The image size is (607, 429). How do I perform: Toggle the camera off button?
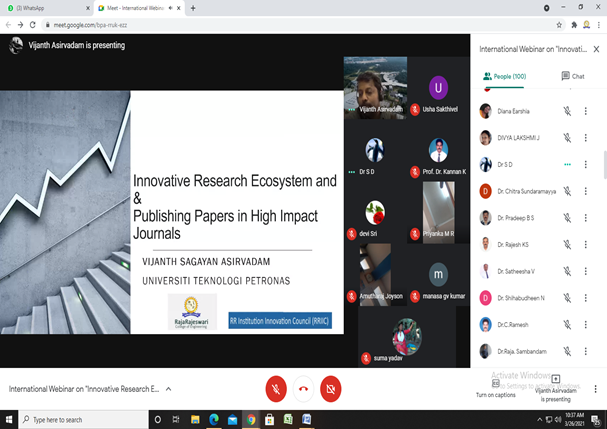331,389
